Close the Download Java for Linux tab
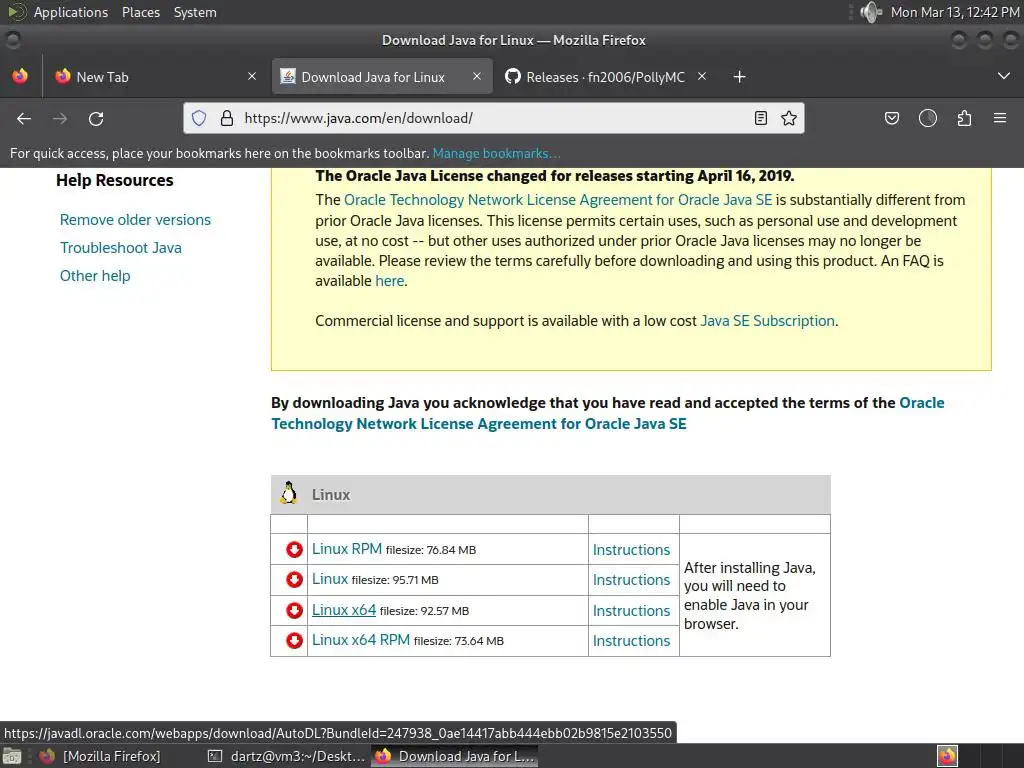1024x768 pixels. click(x=477, y=76)
